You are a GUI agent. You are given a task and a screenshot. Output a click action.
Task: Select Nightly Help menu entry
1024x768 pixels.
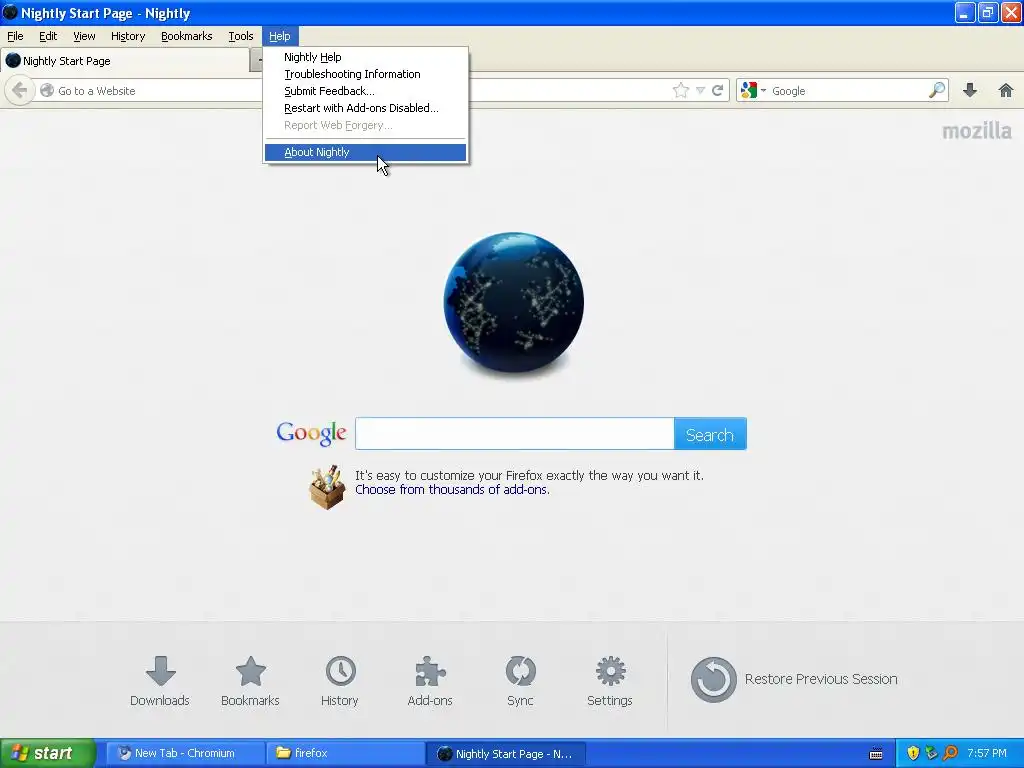point(365,57)
